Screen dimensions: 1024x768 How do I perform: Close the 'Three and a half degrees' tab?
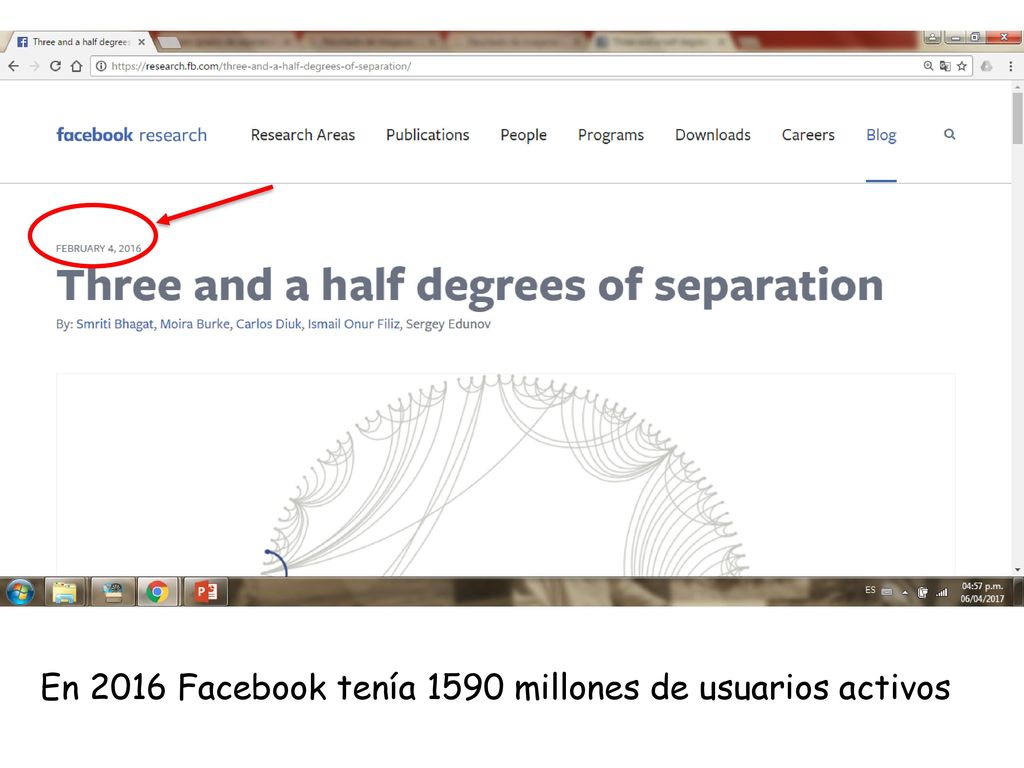[x=141, y=42]
